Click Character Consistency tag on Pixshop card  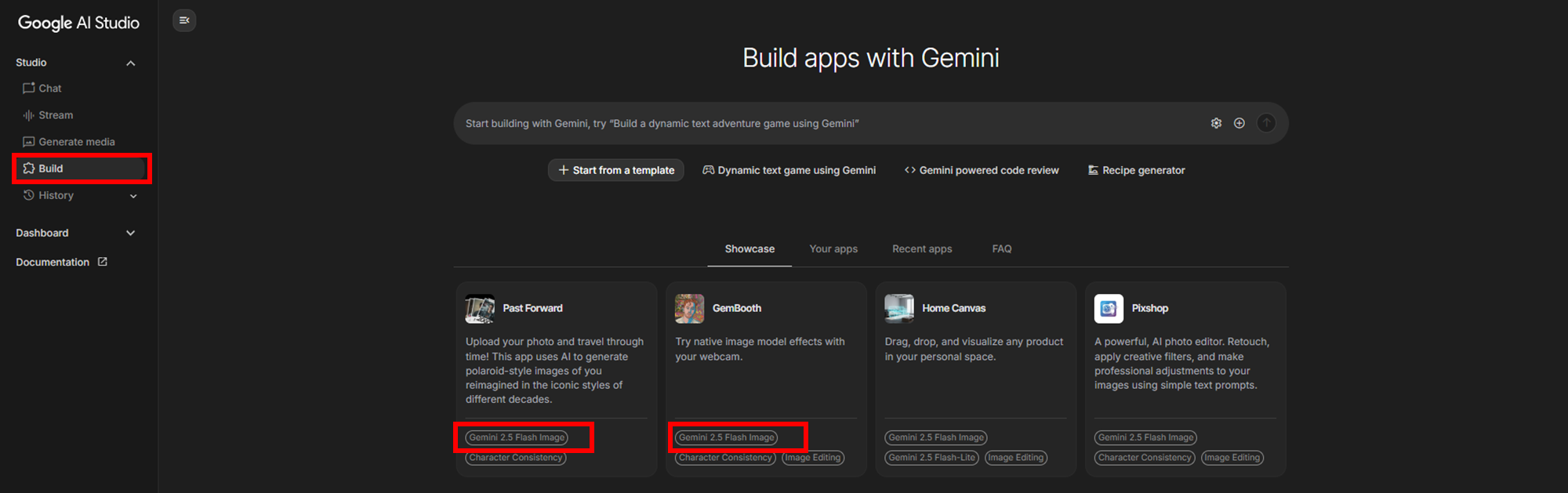pos(1145,458)
